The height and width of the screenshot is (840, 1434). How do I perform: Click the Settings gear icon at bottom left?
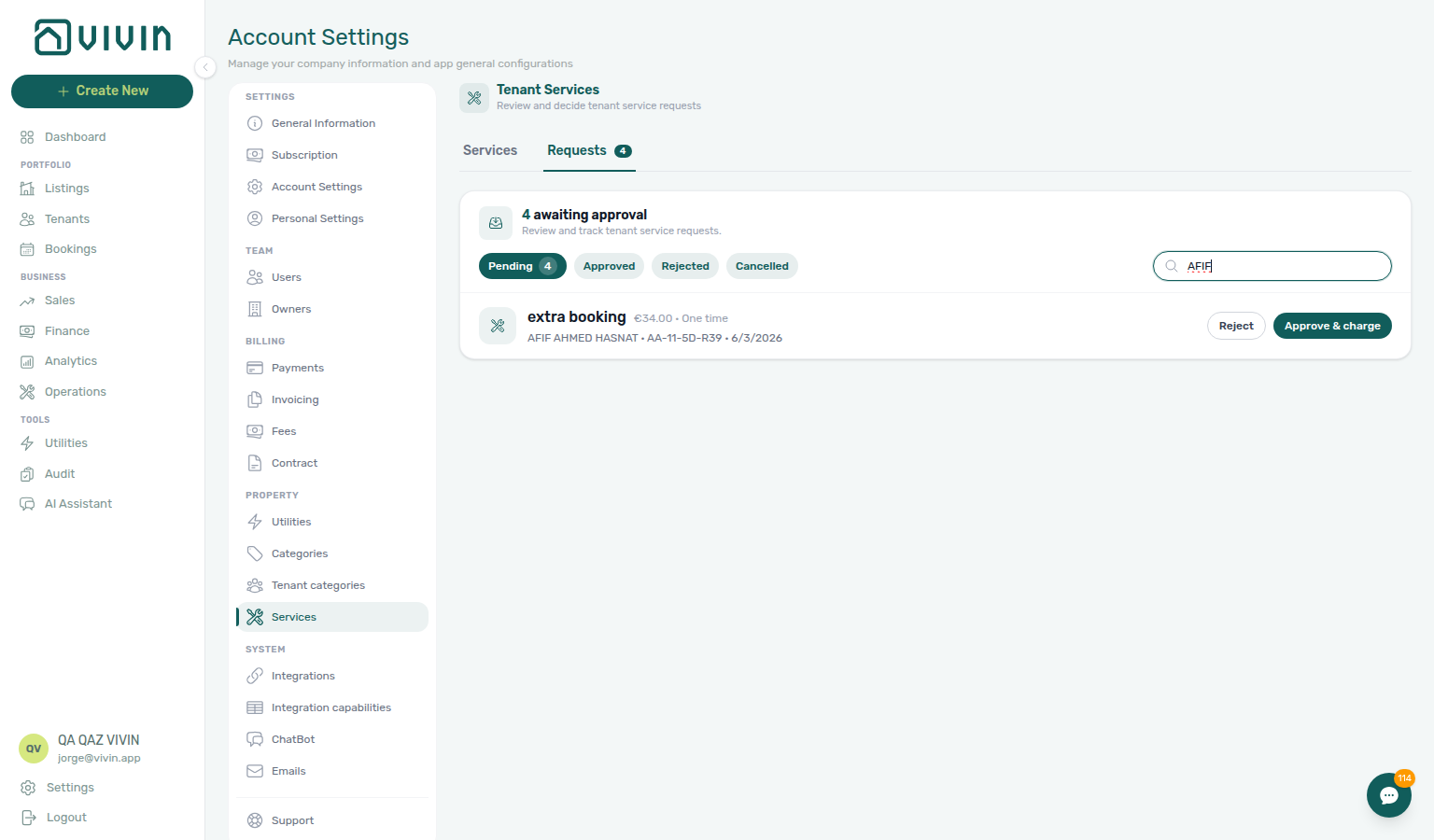28,788
